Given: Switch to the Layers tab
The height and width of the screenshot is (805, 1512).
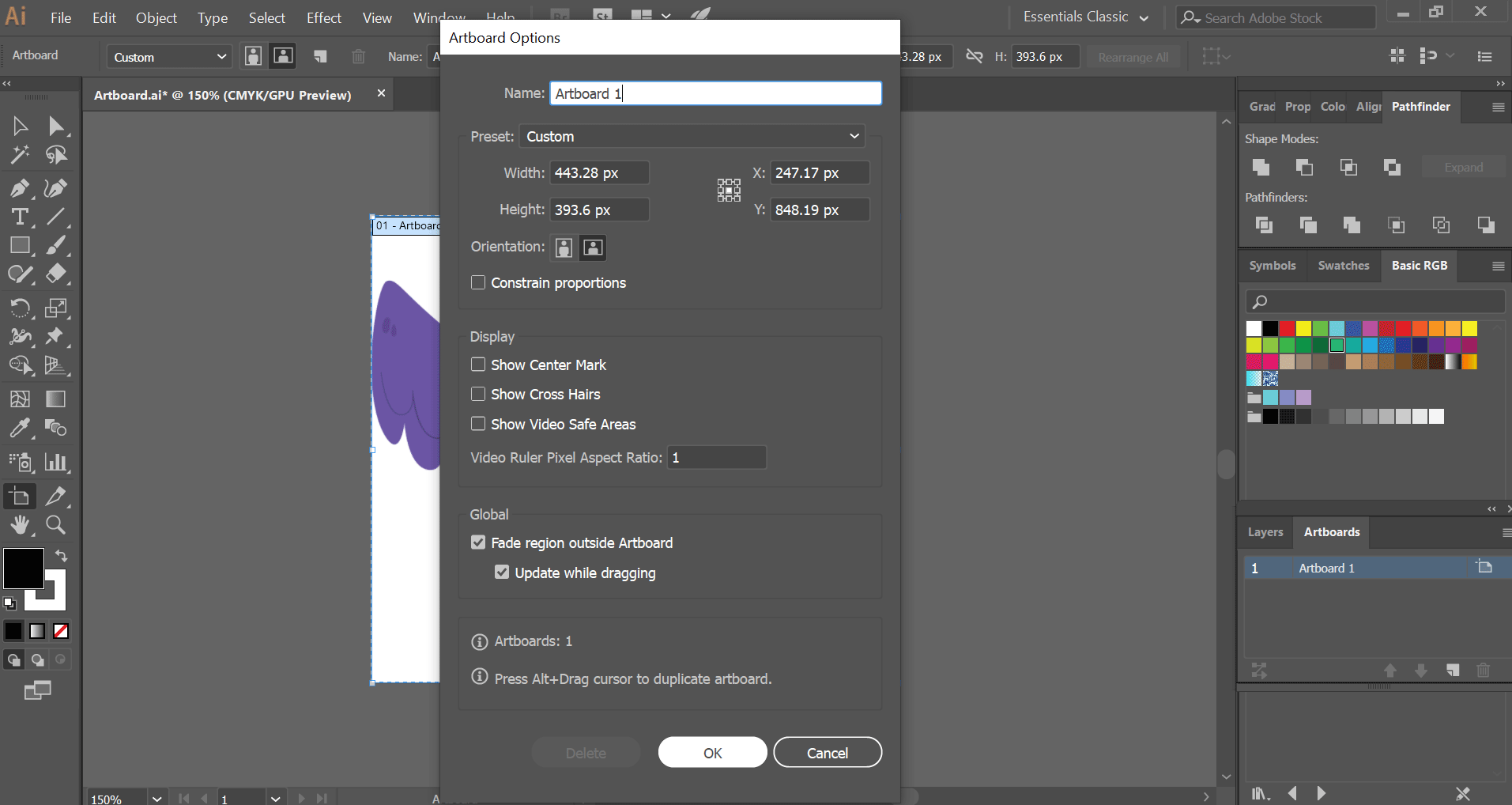Looking at the screenshot, I should click(x=1265, y=532).
